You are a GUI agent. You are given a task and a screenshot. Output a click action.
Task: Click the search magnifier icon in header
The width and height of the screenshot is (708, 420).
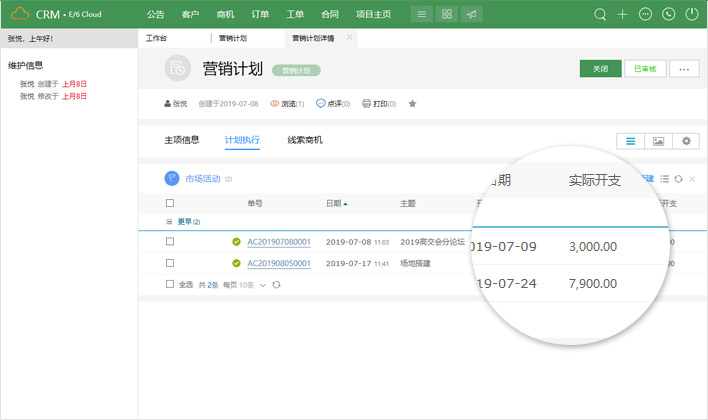coord(600,14)
